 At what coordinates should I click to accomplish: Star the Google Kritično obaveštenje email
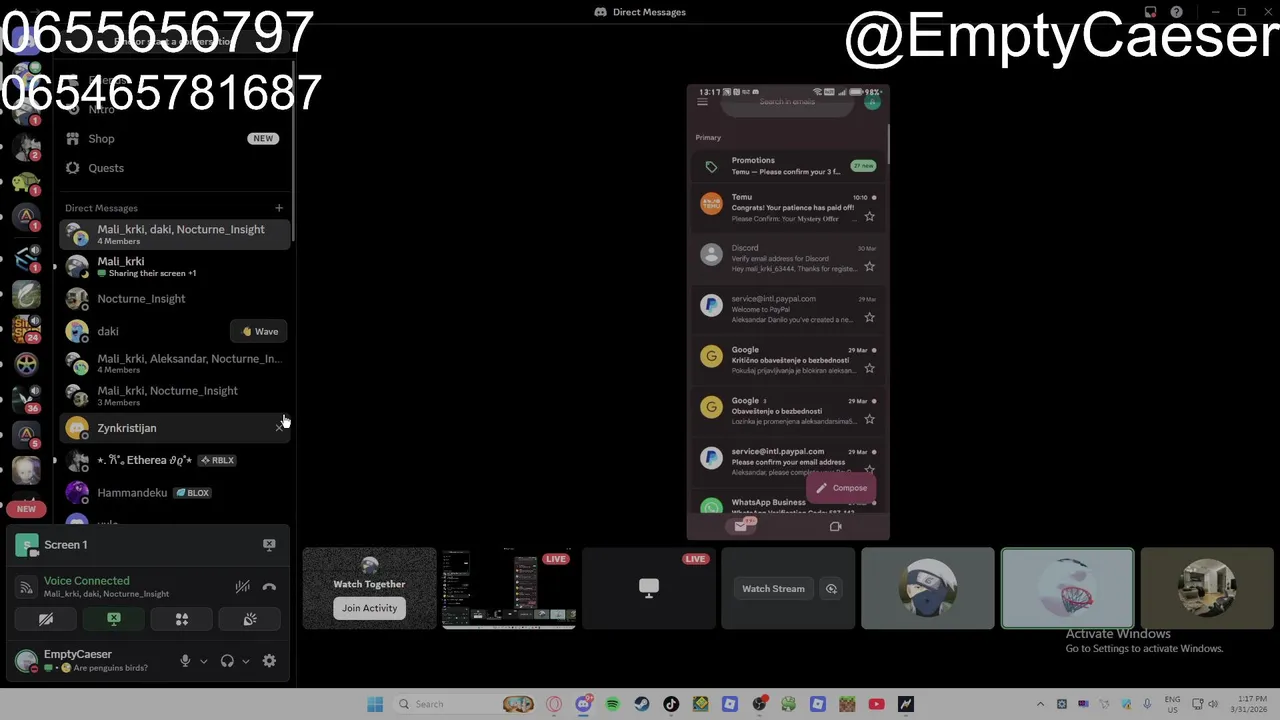pyautogui.click(x=869, y=369)
